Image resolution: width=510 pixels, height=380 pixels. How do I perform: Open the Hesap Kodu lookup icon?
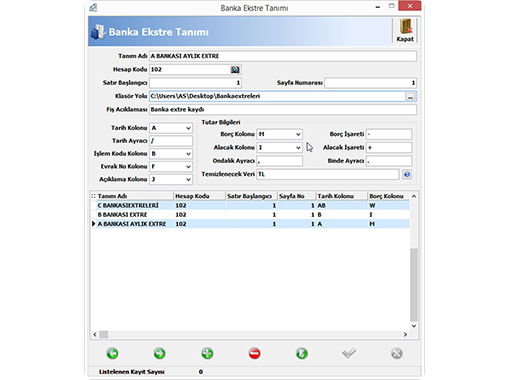coord(235,69)
